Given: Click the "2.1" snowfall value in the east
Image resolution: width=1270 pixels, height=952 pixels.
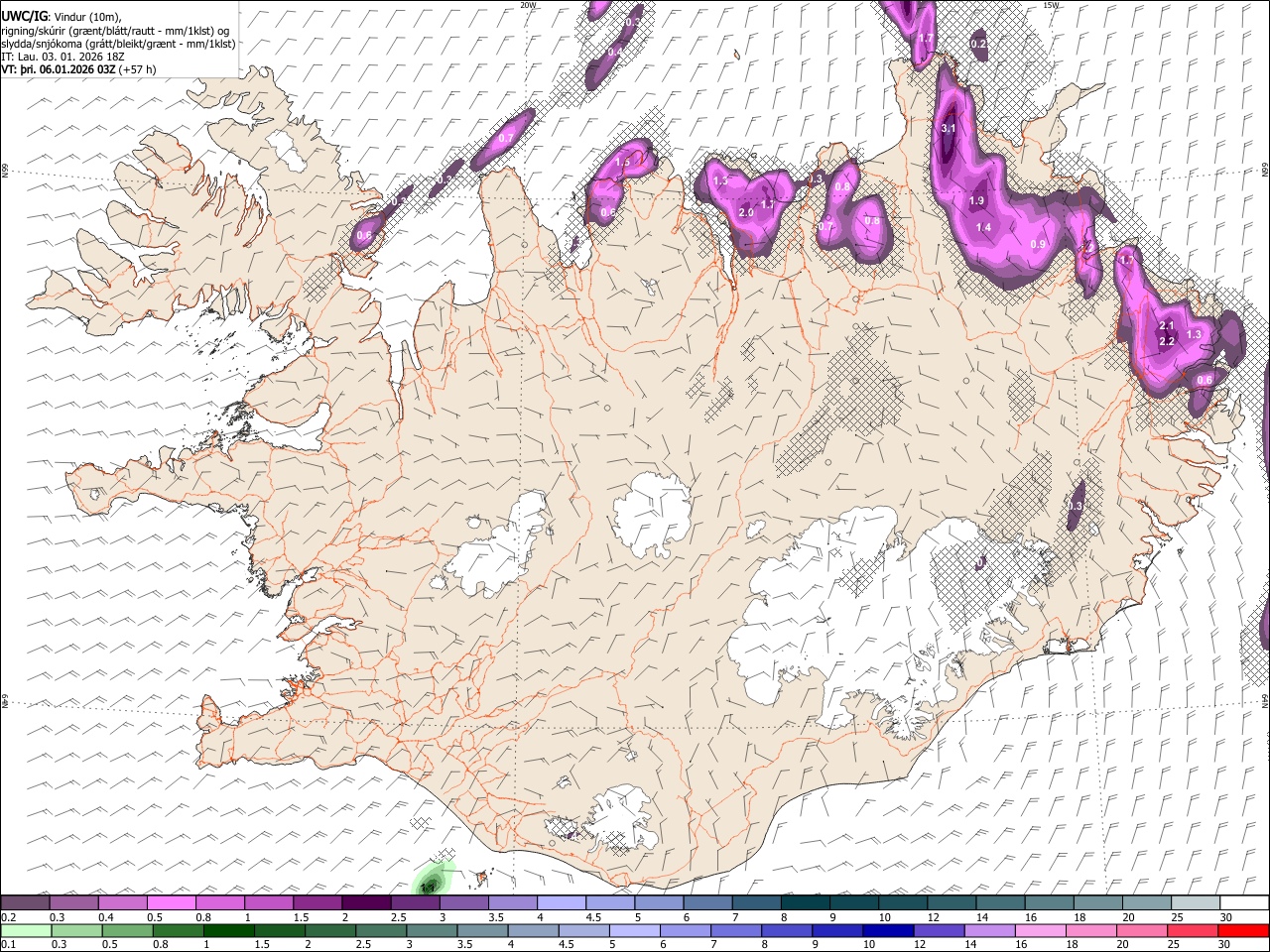Looking at the screenshot, I should click(x=1167, y=326).
